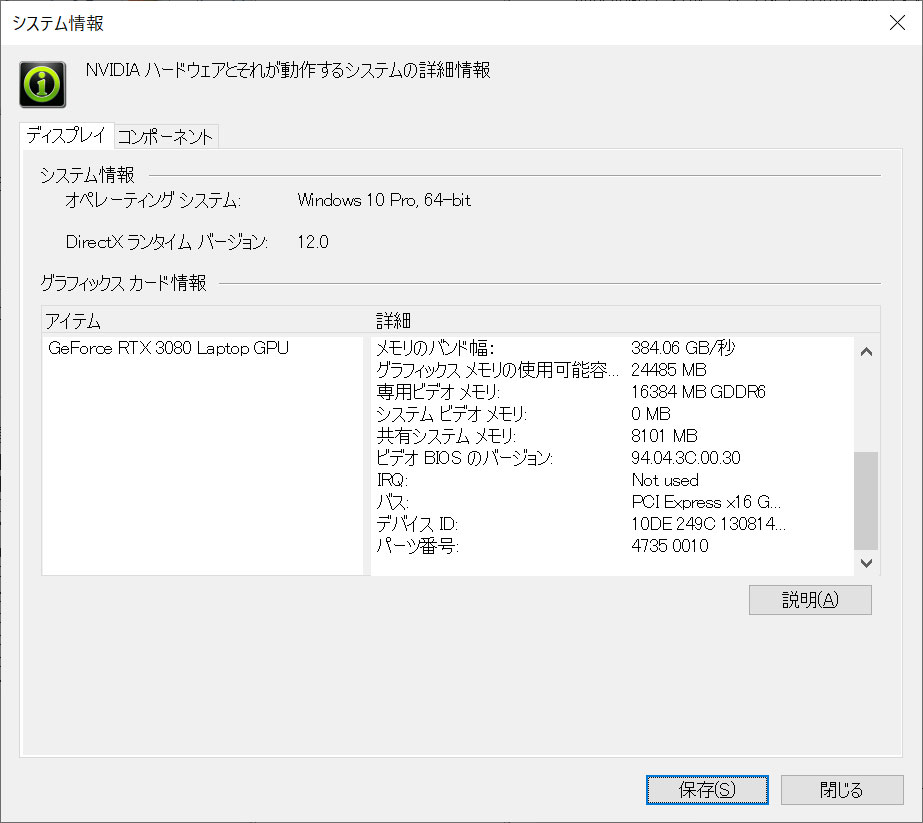Image resolution: width=923 pixels, height=823 pixels.
Task: Select the IRQ row label
Action: pos(392,480)
